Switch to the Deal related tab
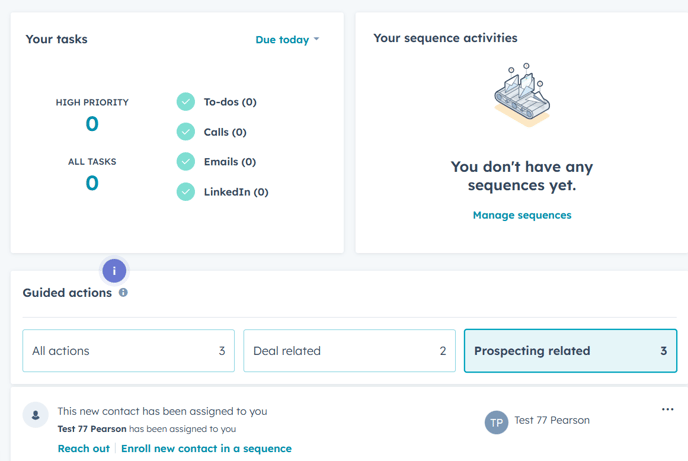 (349, 351)
